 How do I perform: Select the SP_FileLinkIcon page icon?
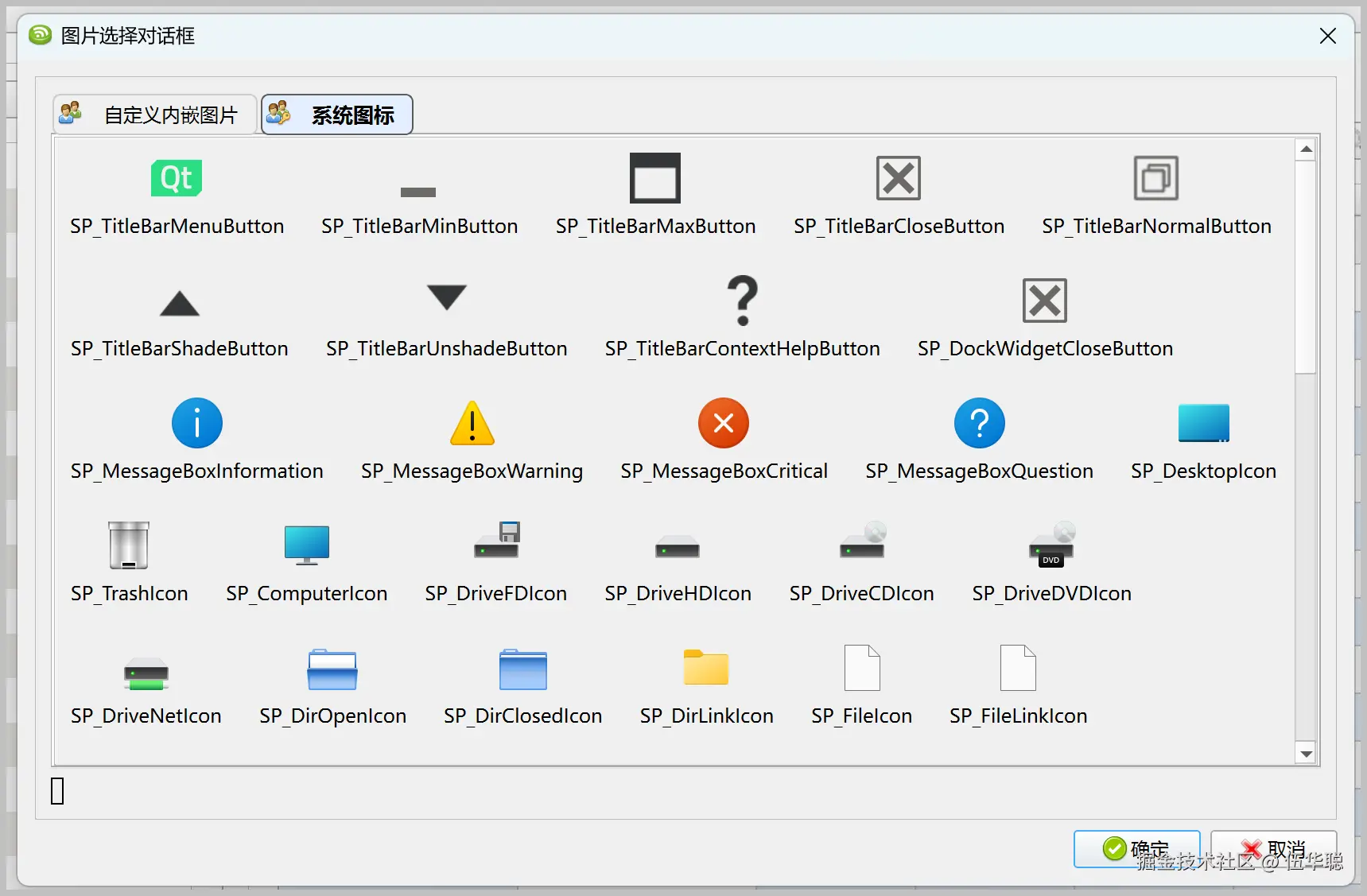[1018, 668]
